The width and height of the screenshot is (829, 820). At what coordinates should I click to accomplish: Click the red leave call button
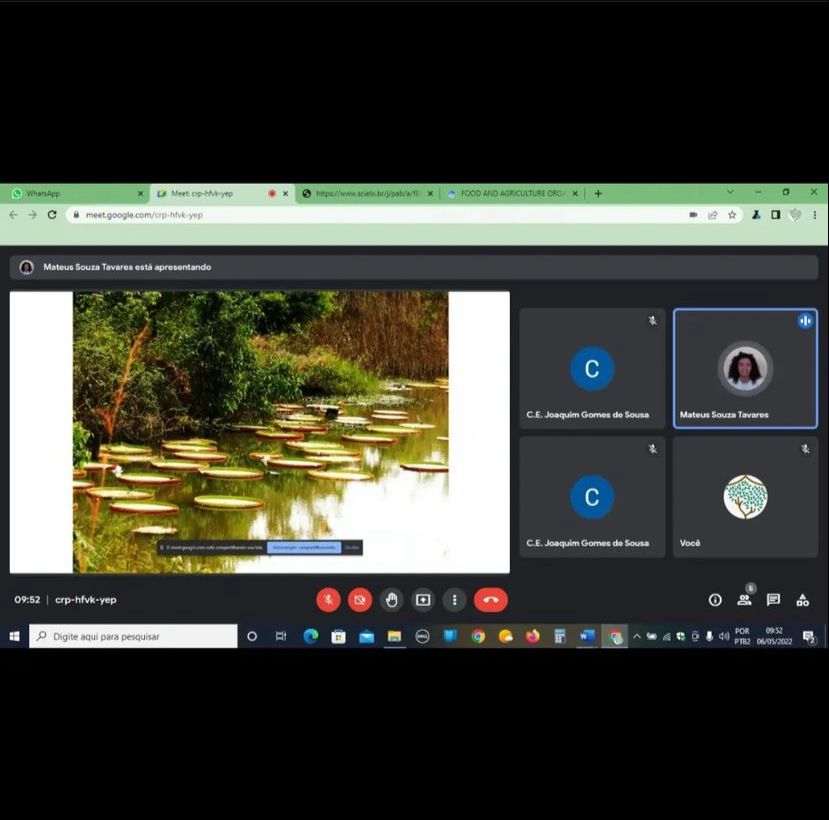(490, 600)
